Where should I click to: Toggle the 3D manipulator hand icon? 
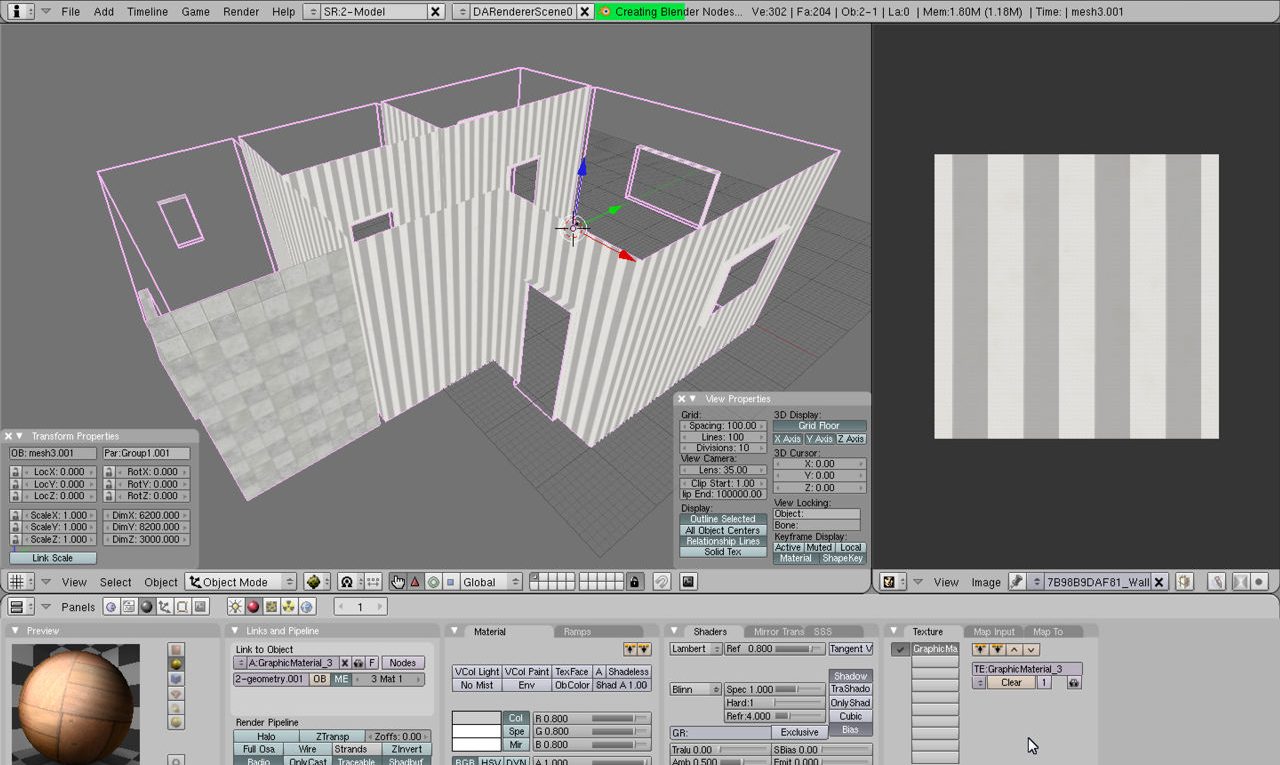tap(398, 582)
